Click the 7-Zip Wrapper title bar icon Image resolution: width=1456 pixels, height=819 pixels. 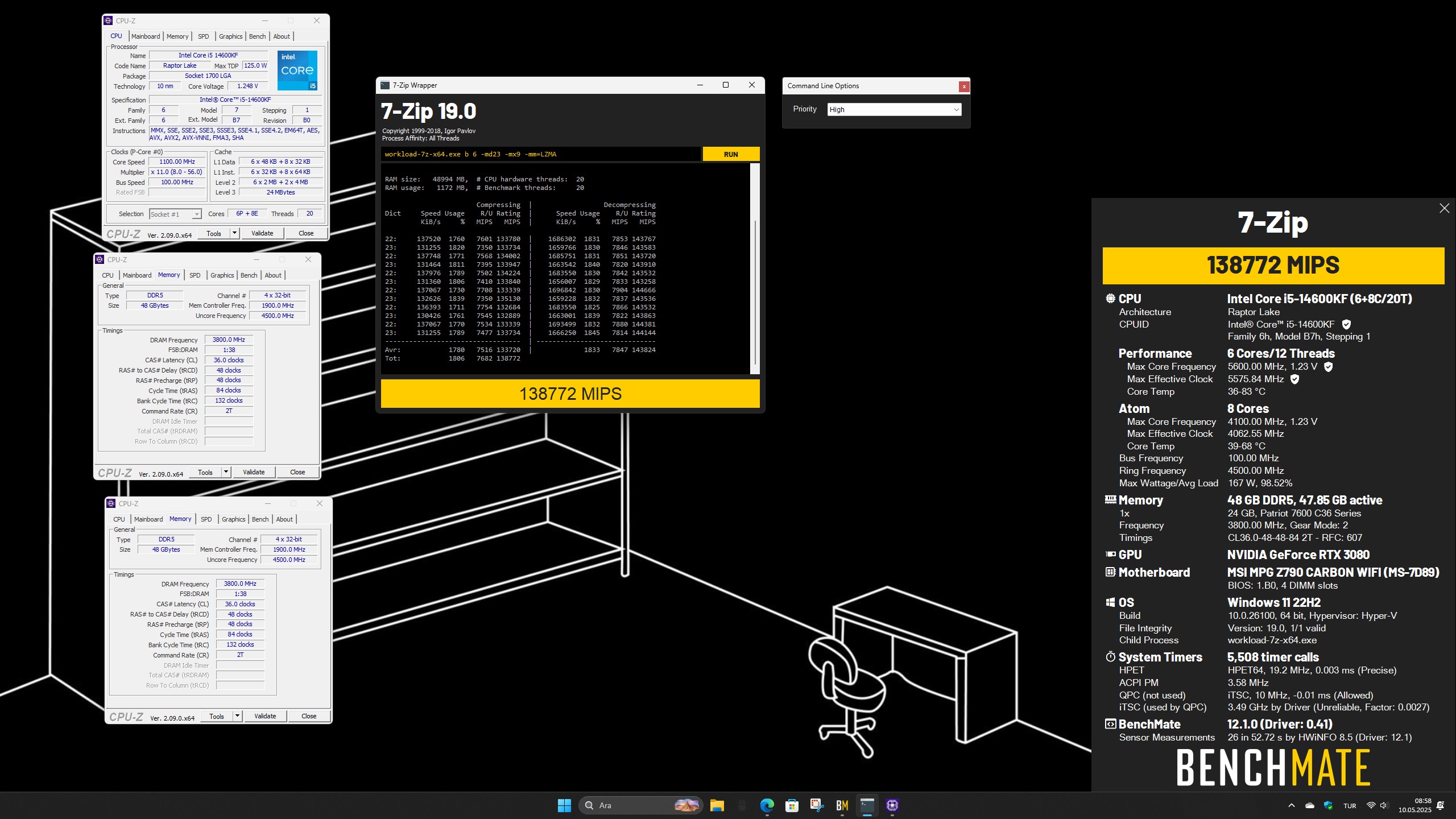385,85
